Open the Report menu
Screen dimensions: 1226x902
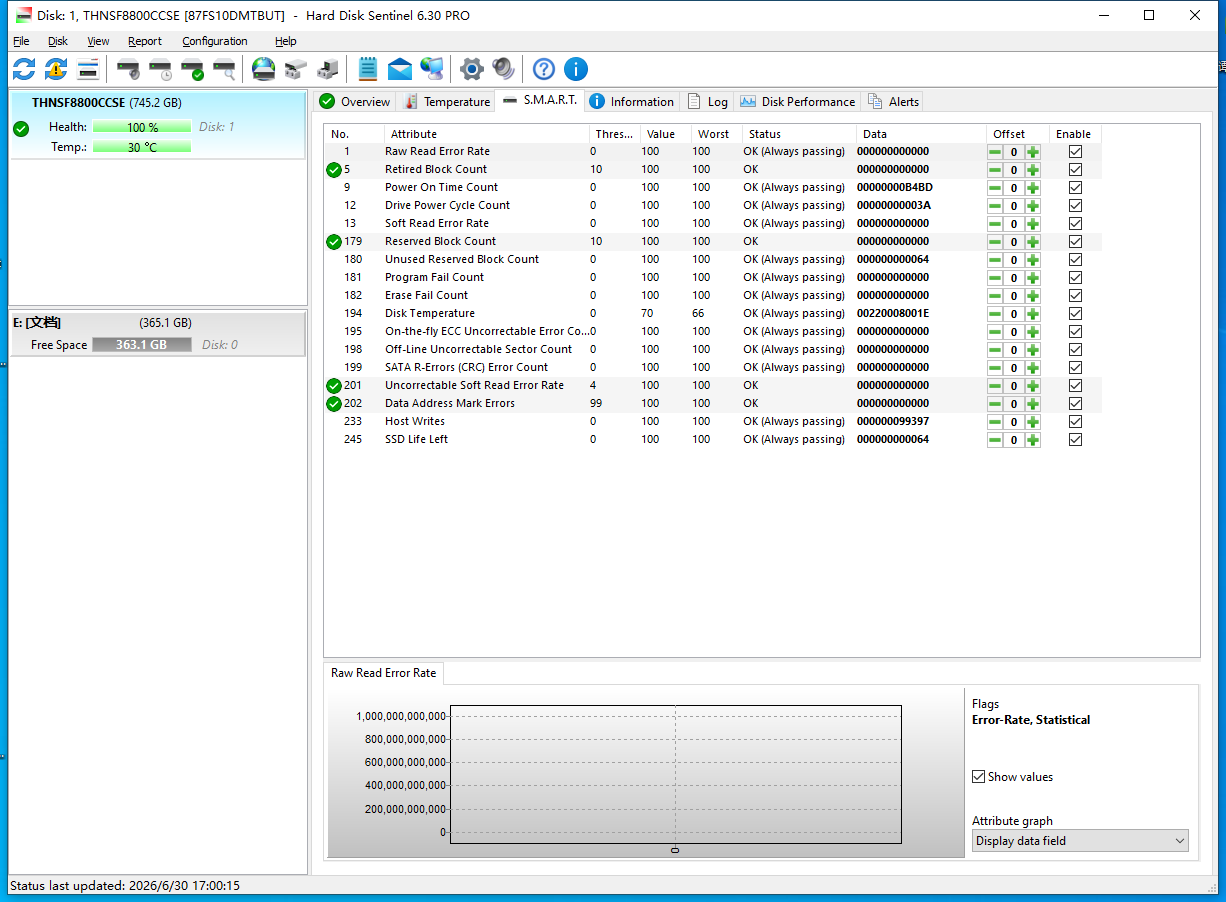coord(145,41)
